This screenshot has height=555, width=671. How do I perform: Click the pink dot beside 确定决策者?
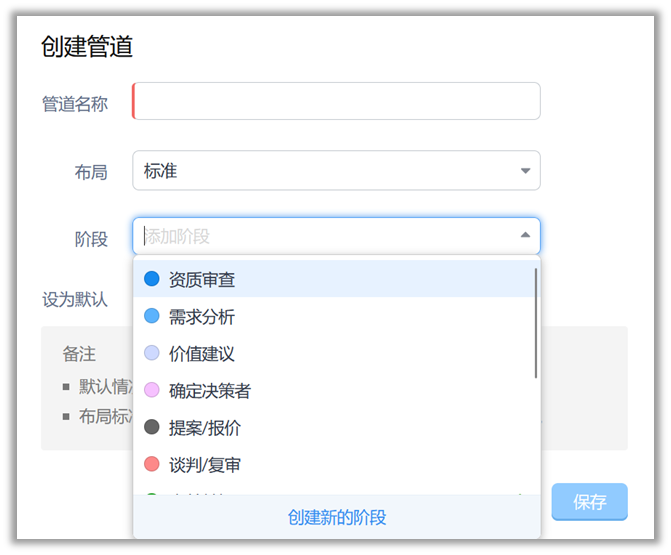[x=152, y=390]
